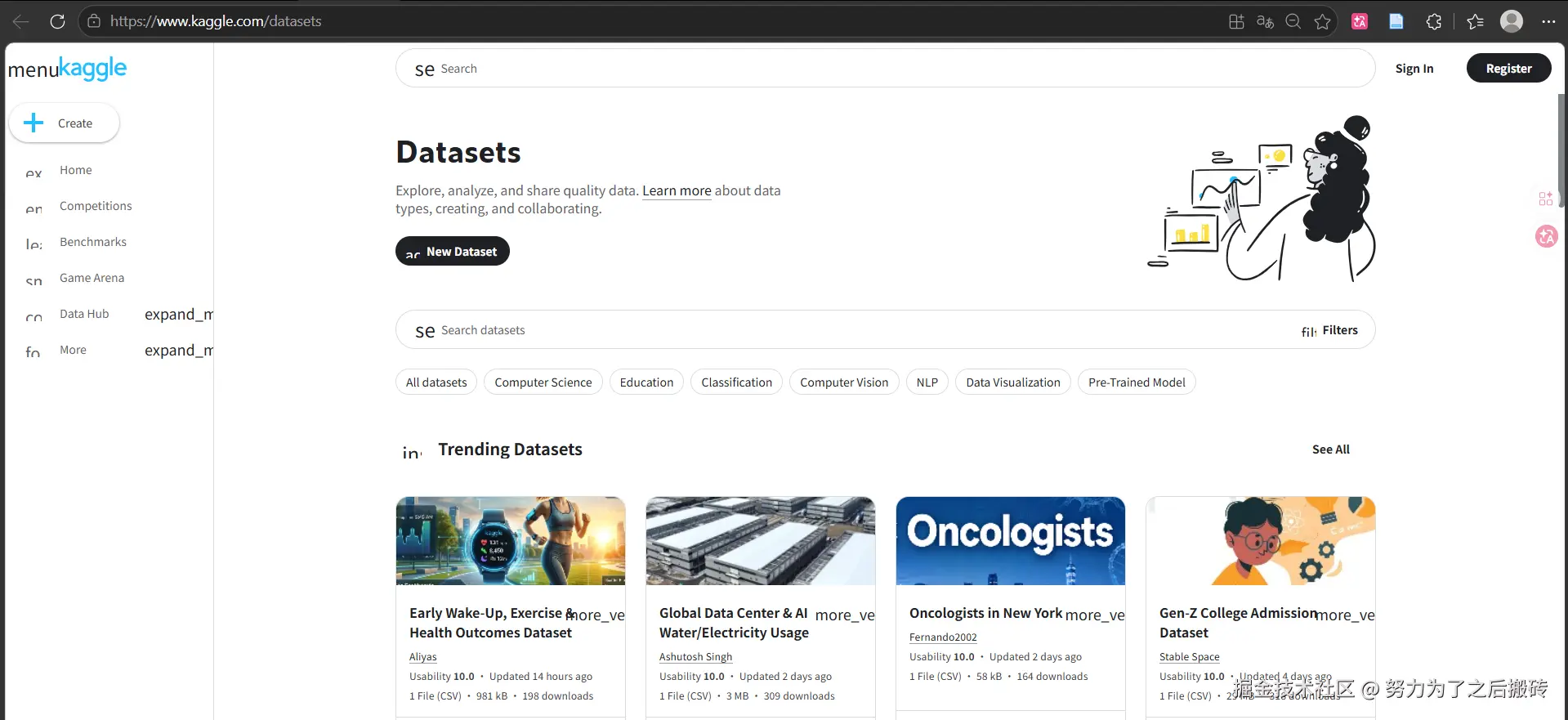The image size is (1568, 720).
Task: Expand the More section in sidebar
Action: (179, 351)
